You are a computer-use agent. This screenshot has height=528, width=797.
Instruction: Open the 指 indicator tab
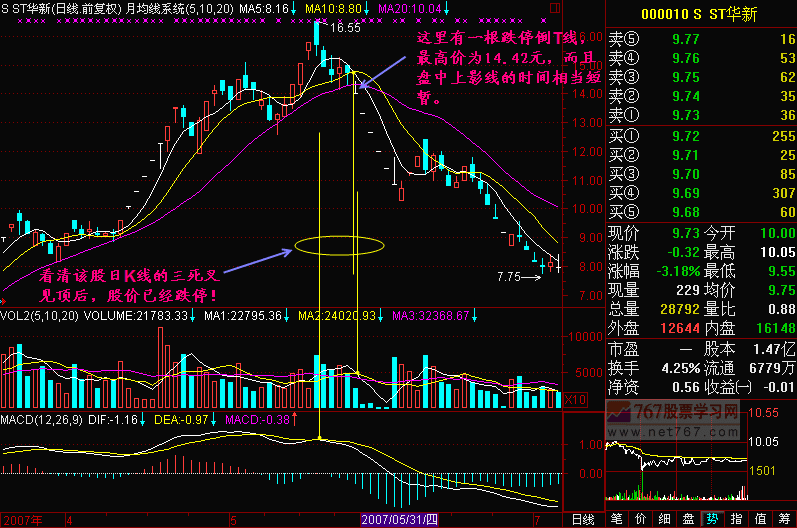(x=735, y=519)
